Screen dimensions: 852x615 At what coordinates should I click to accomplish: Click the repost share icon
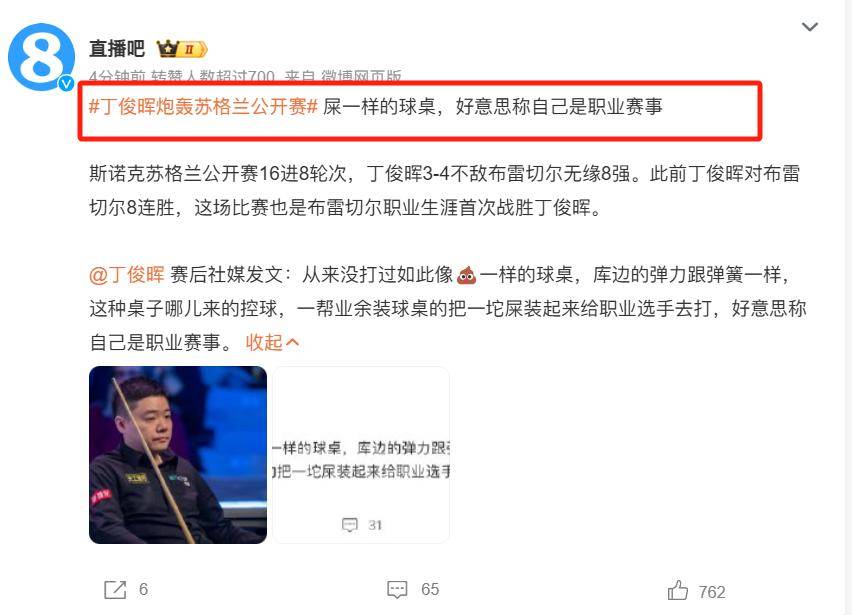(x=115, y=590)
